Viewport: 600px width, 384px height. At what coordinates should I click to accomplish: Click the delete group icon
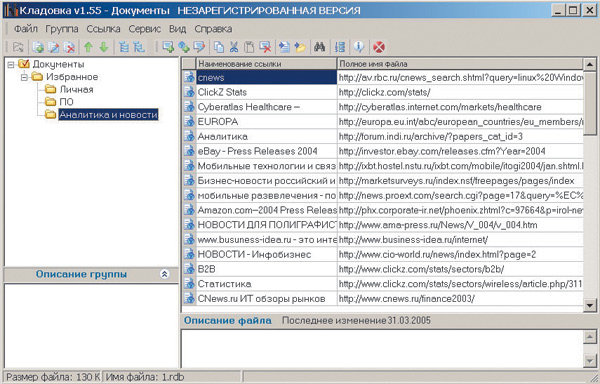pyautogui.click(x=69, y=47)
